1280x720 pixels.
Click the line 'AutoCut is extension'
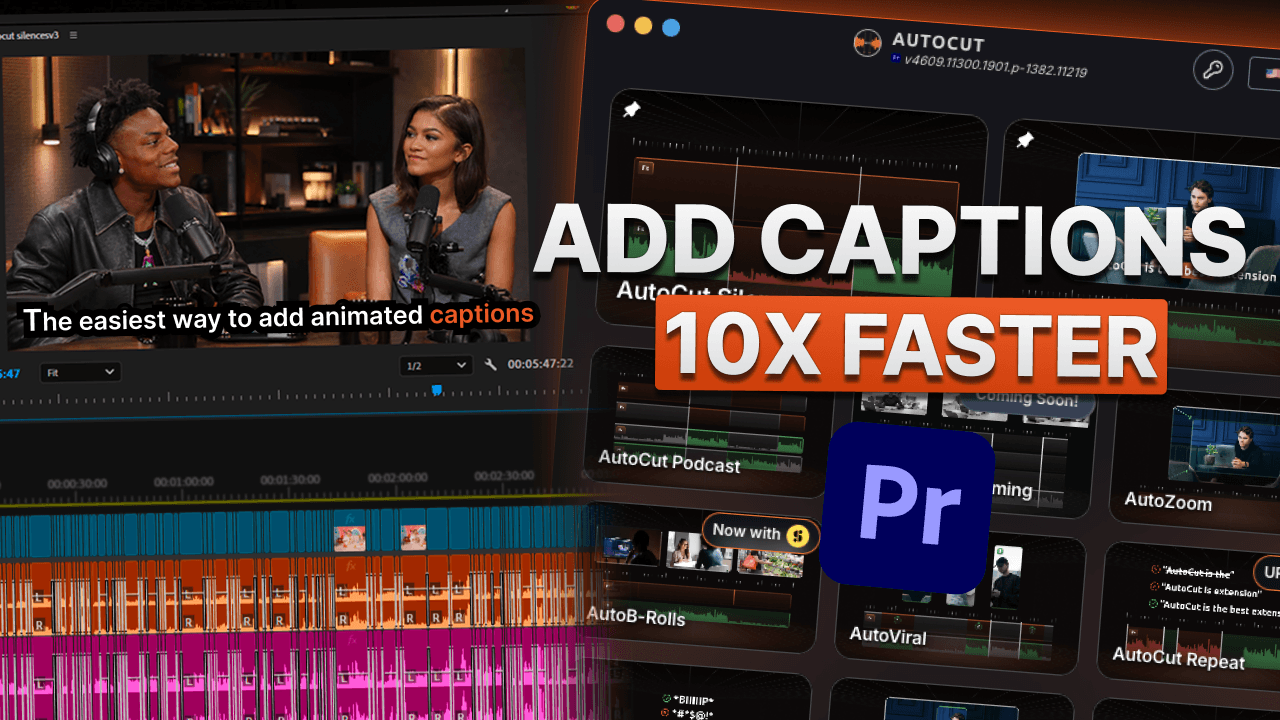pyautogui.click(x=1212, y=590)
